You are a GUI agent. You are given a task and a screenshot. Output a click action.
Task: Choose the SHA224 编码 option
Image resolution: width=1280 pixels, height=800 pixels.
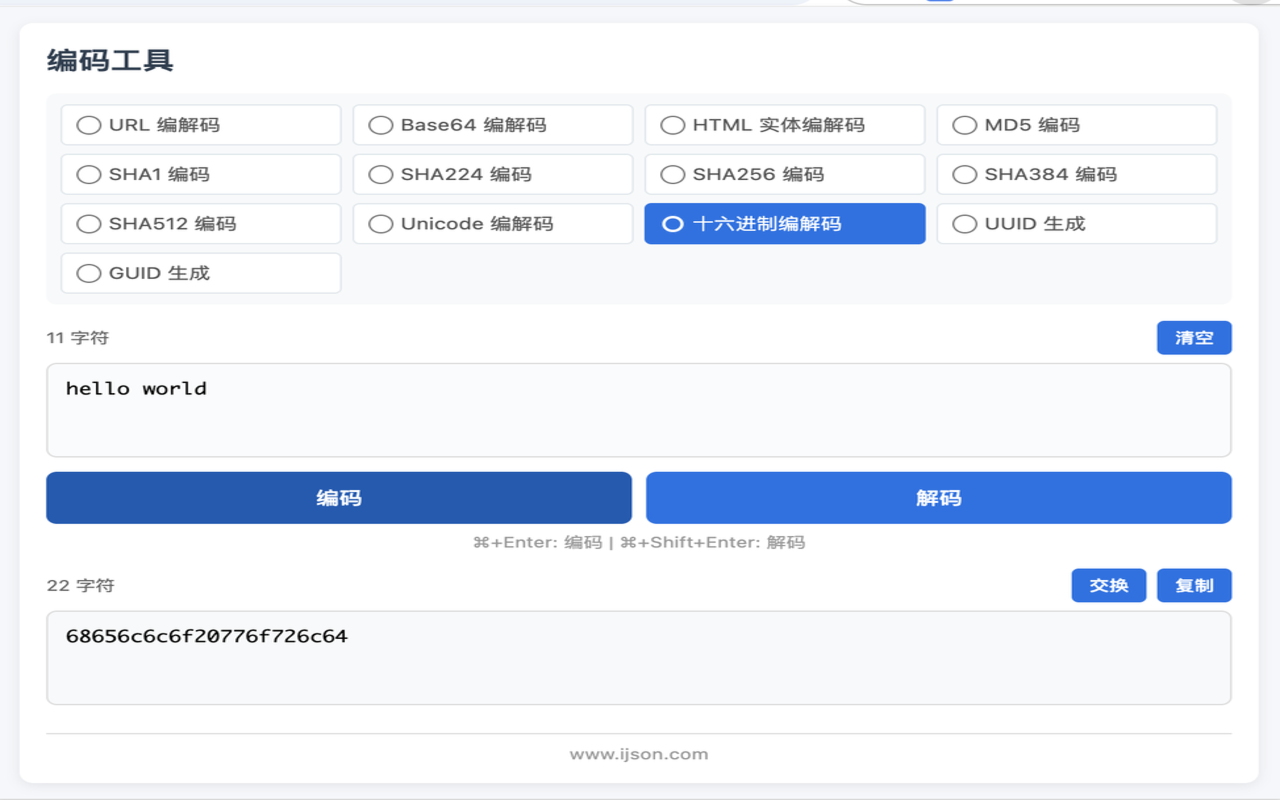click(493, 174)
